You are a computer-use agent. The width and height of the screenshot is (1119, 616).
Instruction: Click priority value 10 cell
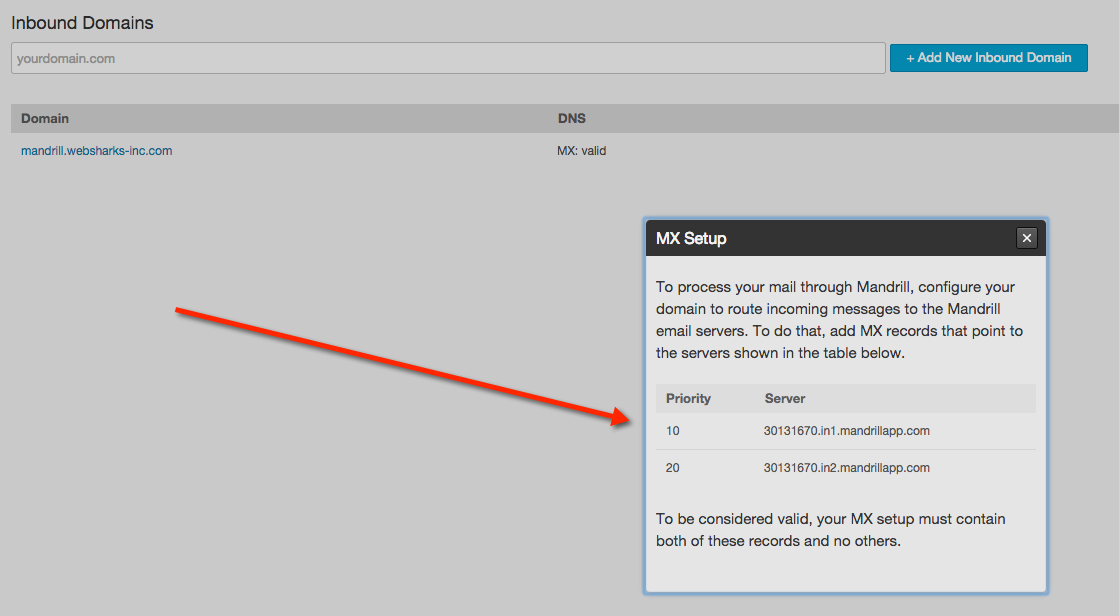pyautogui.click(x=672, y=430)
